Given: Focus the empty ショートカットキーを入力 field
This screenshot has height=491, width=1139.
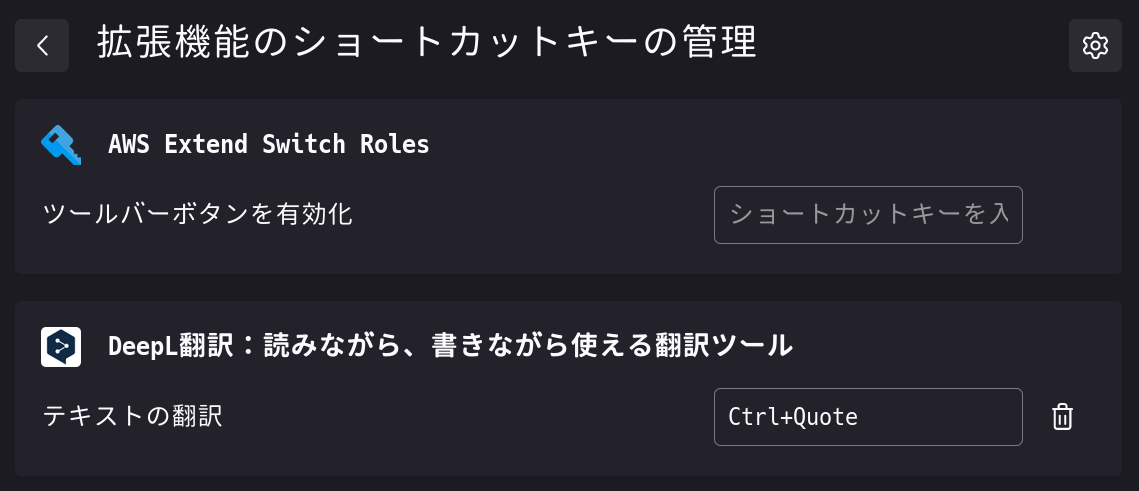Looking at the screenshot, I should [x=868, y=215].
